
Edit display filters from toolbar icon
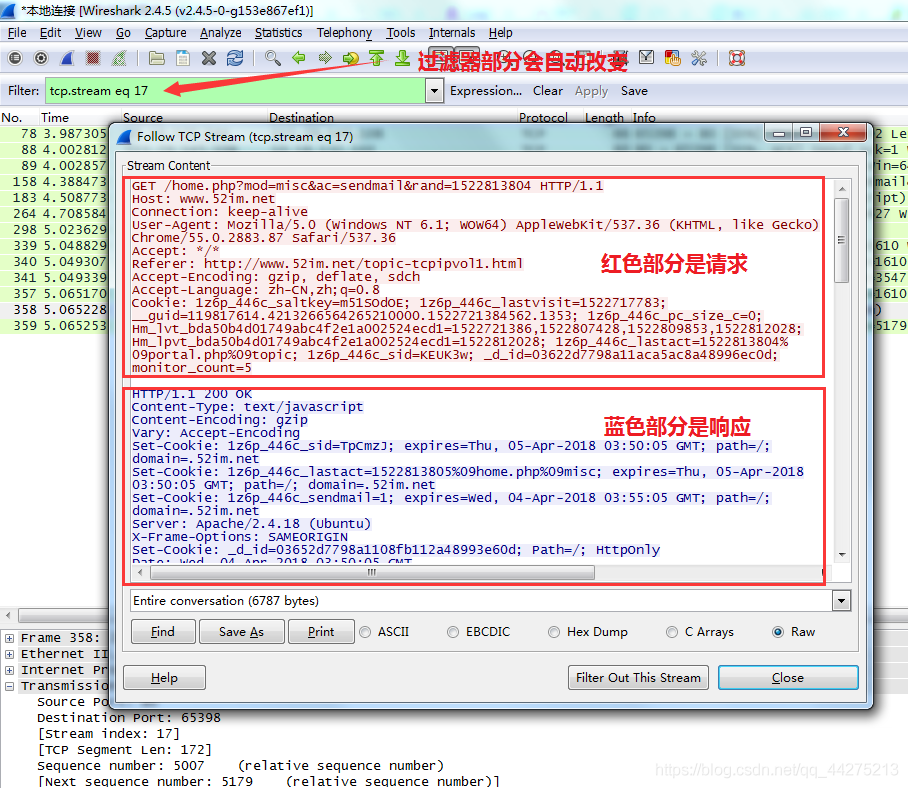click(x=647, y=58)
